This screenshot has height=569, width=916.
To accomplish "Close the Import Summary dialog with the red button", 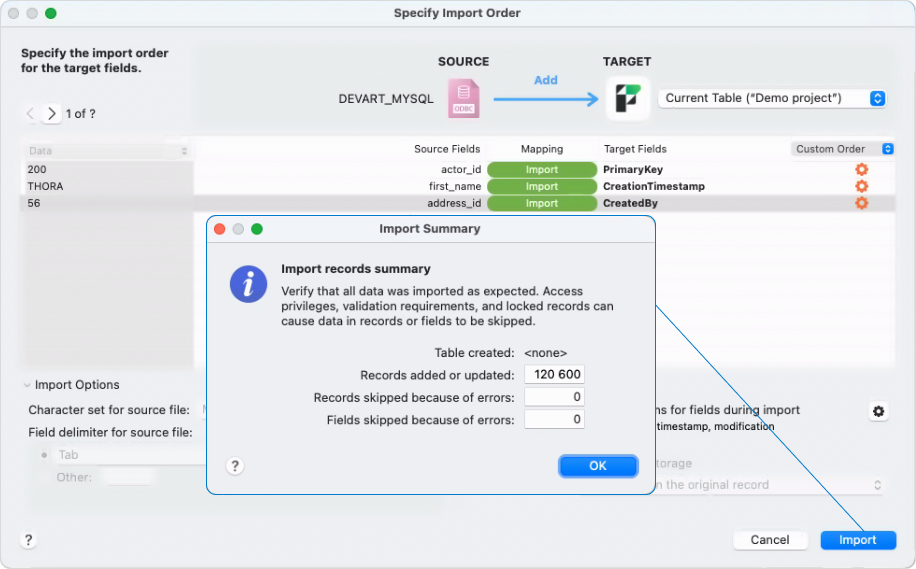I will [x=220, y=229].
